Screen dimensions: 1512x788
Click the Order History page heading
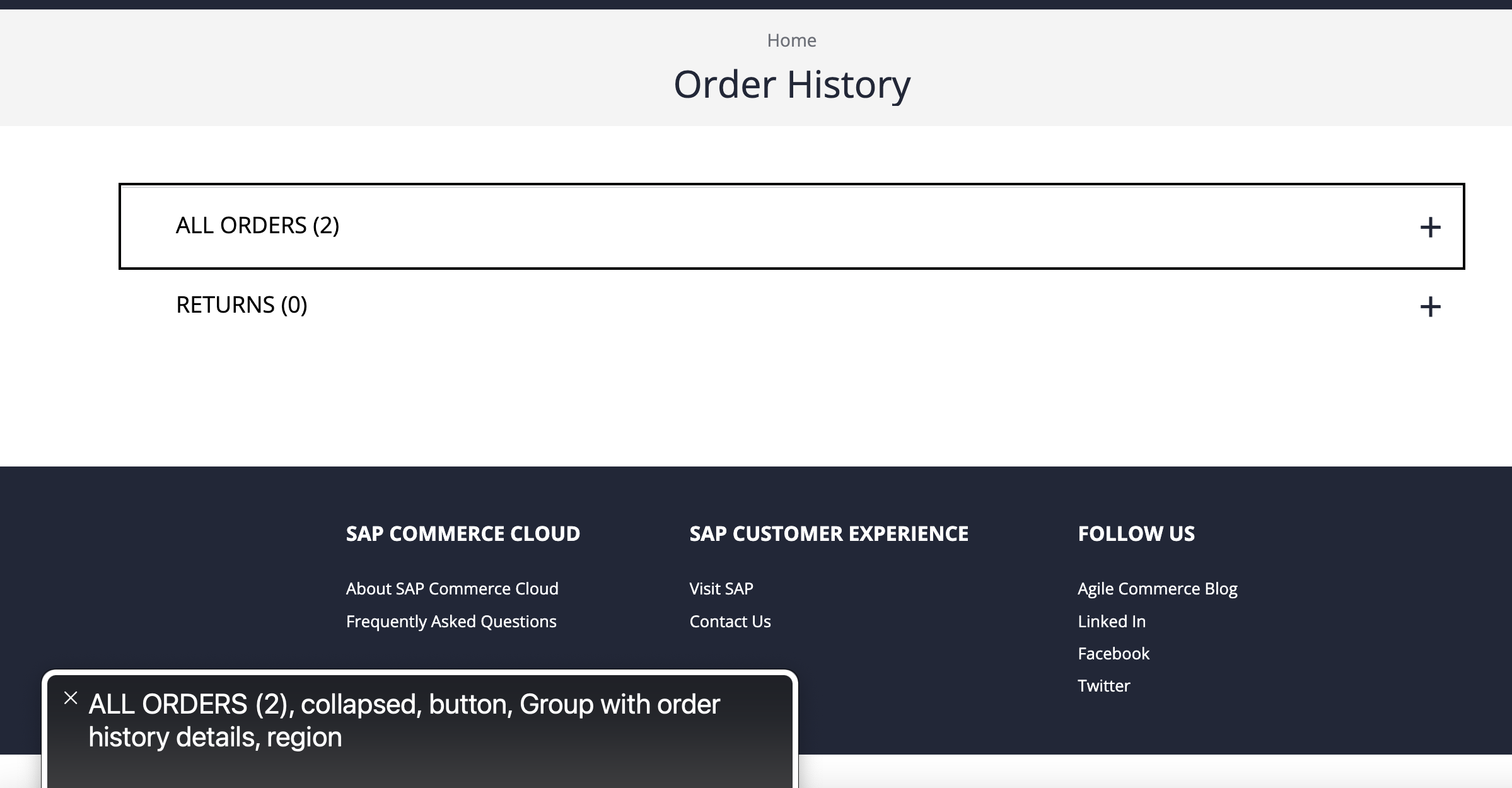(792, 84)
